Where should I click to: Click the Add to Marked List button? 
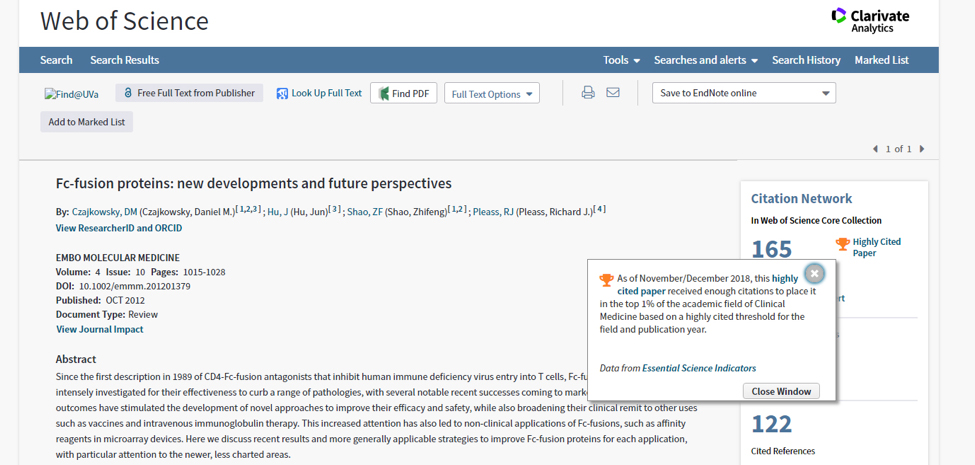pyautogui.click(x=87, y=122)
